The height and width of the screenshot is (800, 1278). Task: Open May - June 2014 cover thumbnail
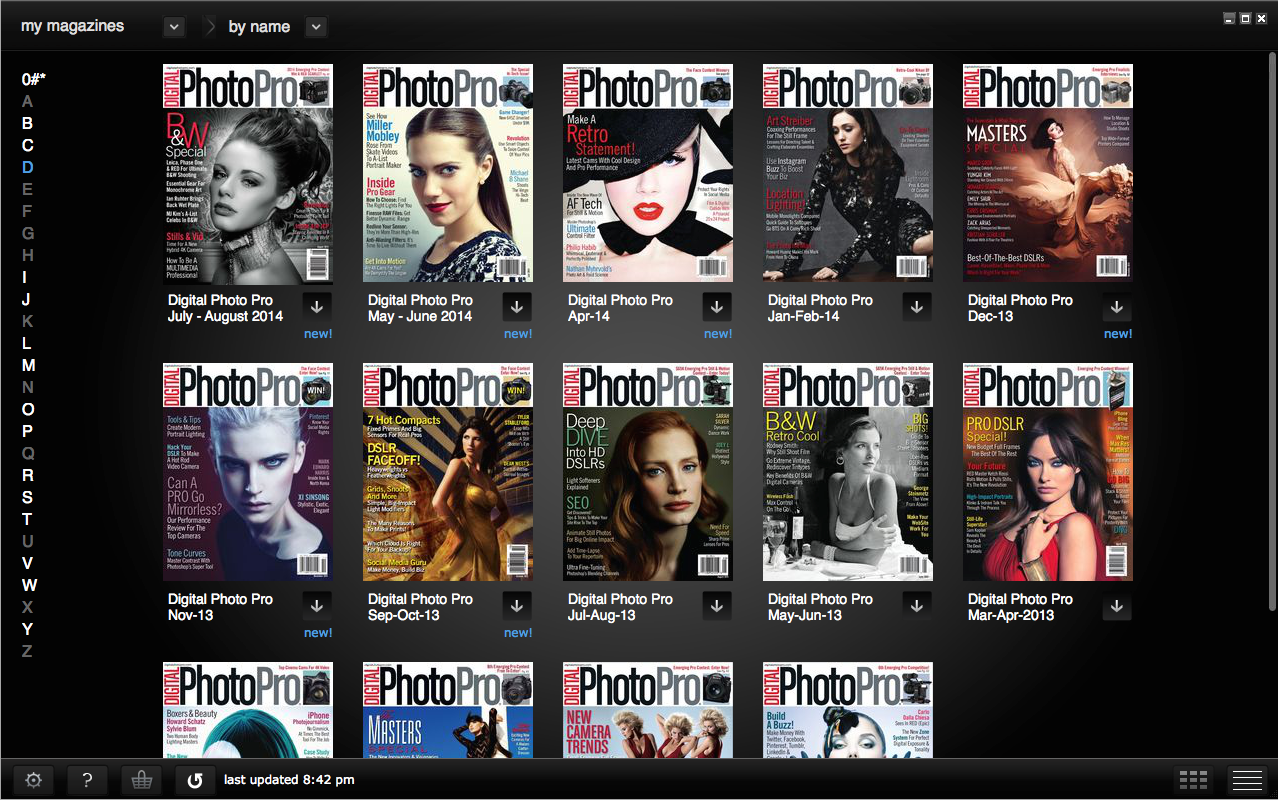(x=448, y=173)
